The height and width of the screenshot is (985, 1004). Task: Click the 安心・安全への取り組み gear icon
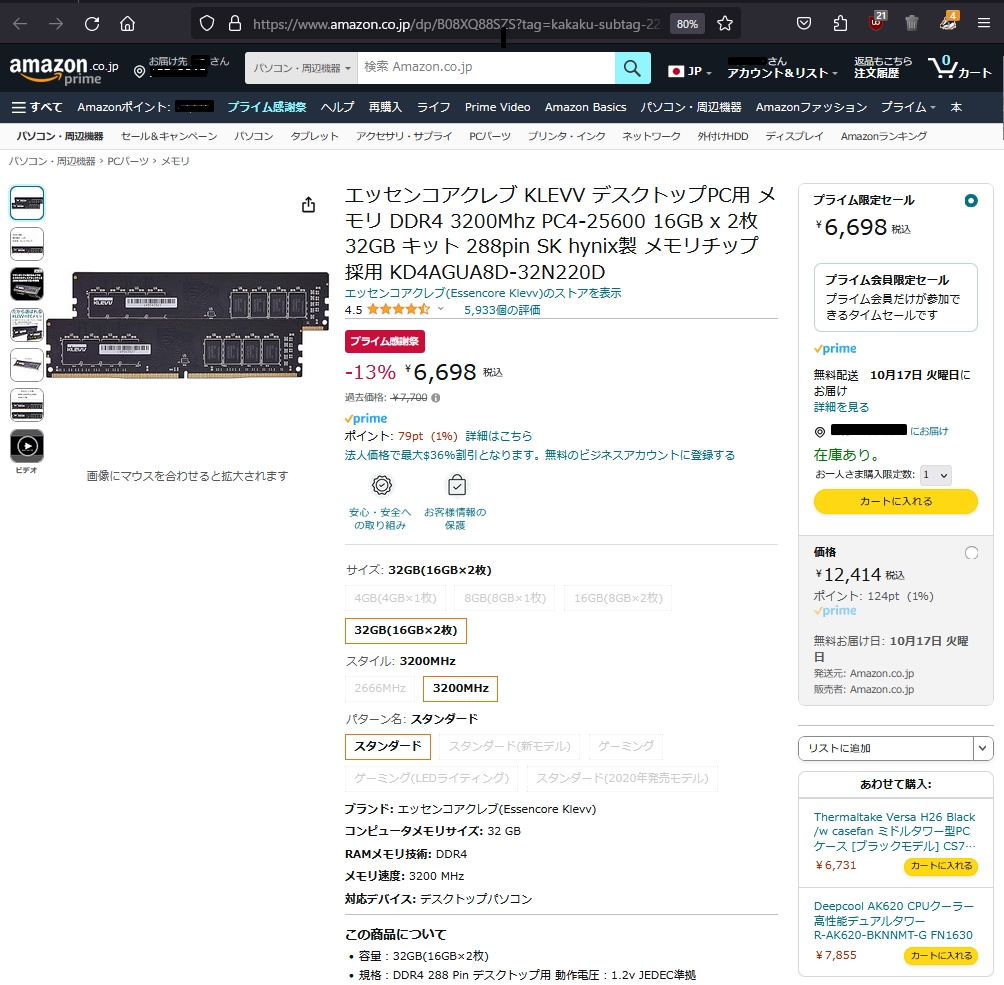[x=380, y=484]
